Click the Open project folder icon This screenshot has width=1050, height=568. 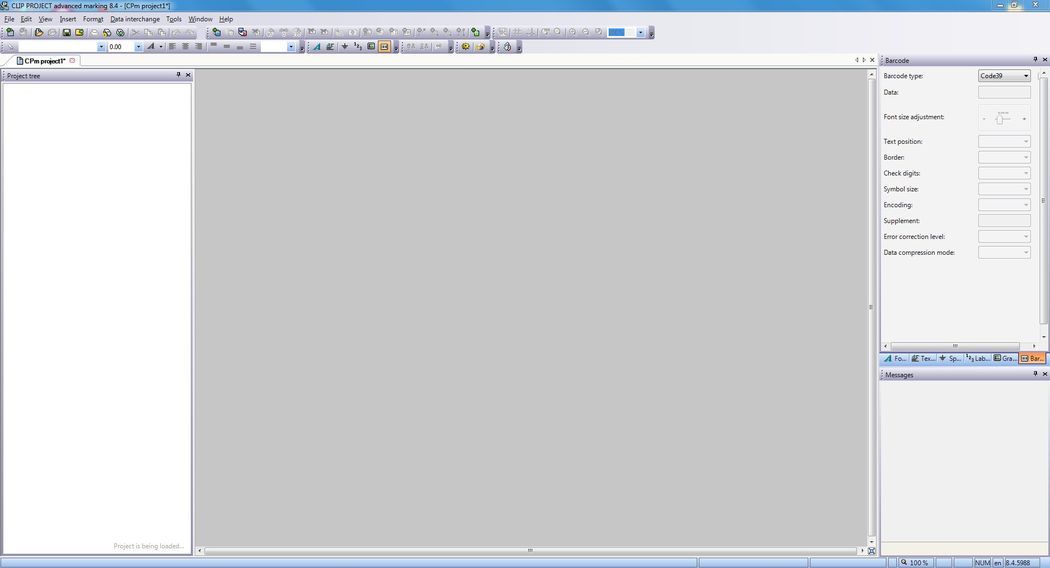39,32
